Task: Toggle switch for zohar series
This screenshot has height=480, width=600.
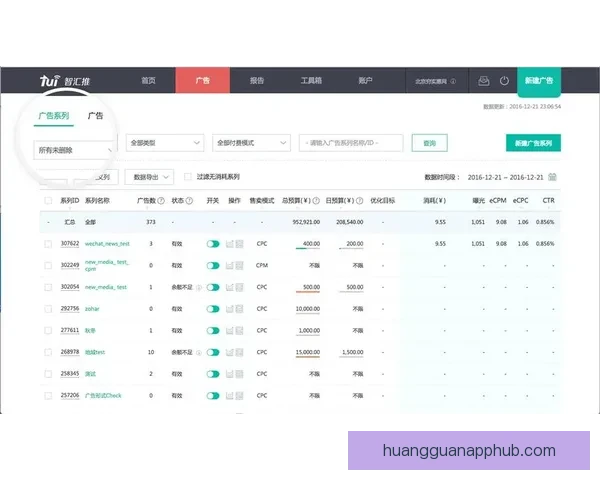Action: (213, 309)
